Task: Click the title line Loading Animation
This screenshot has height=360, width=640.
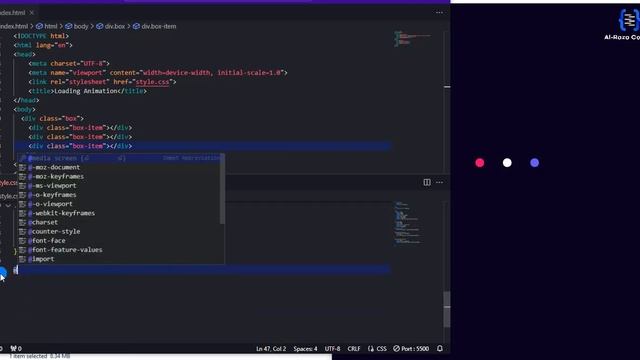Action: (87, 91)
